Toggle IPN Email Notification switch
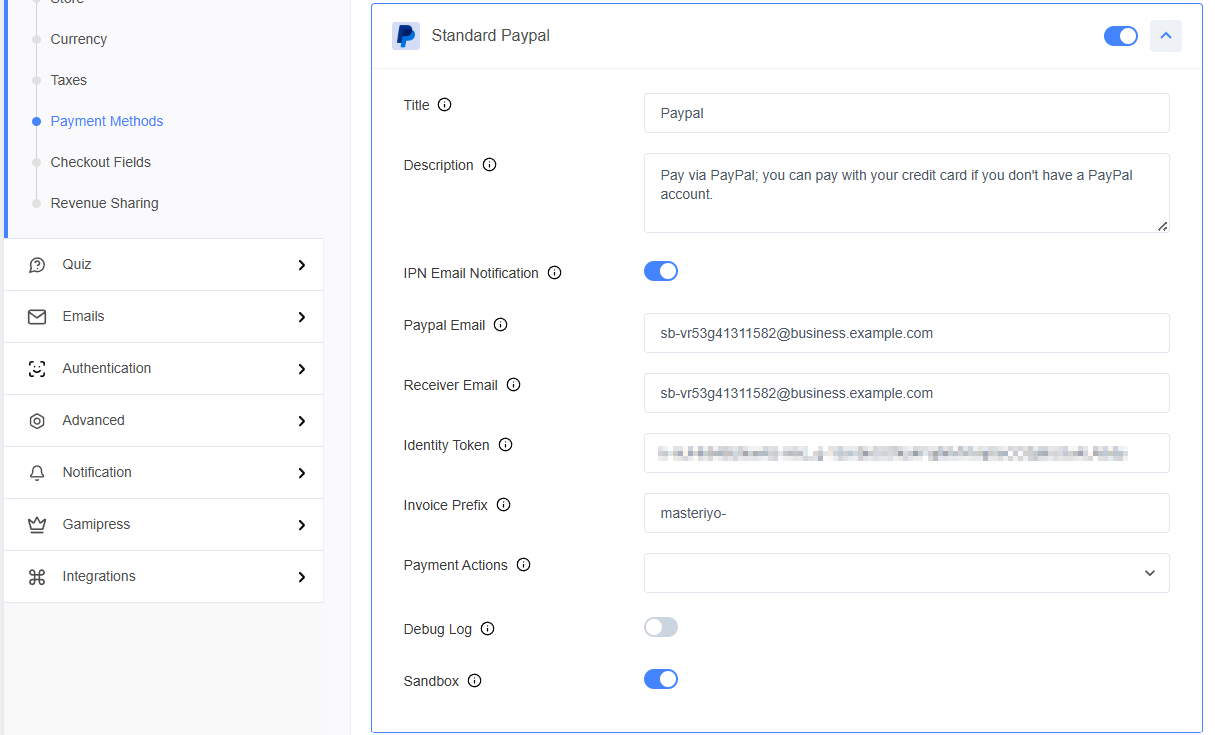 tap(661, 271)
